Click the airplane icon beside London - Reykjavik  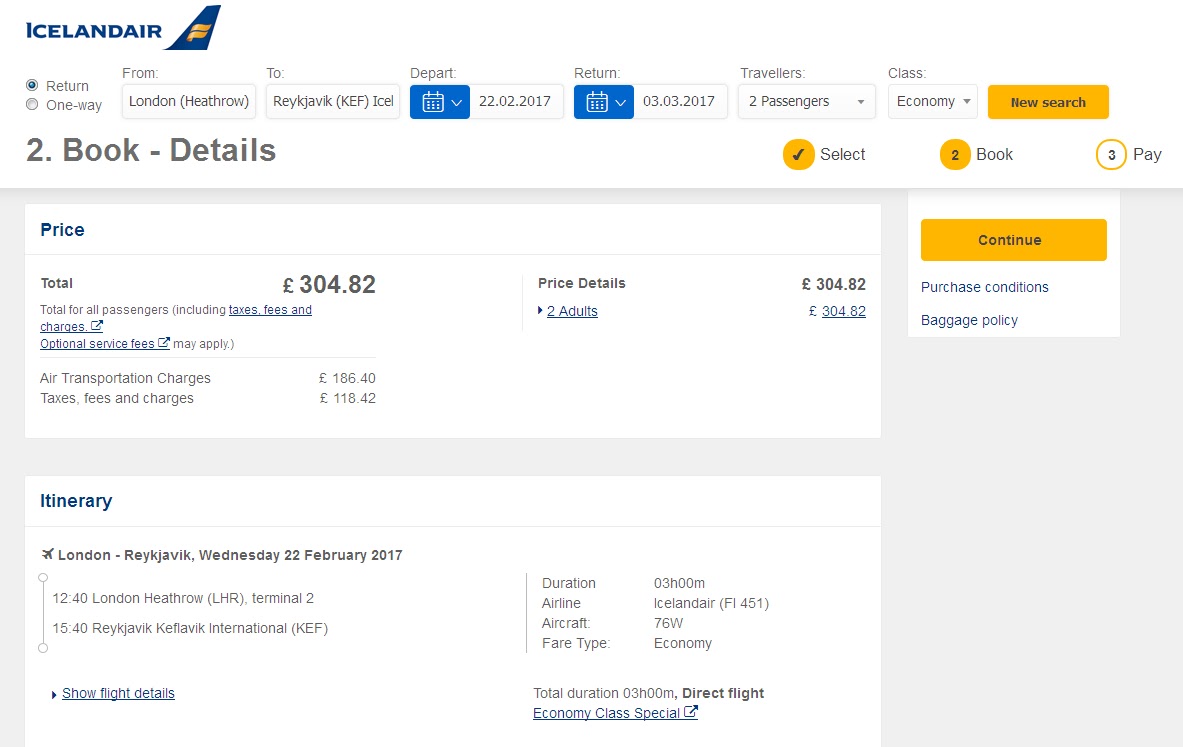pos(48,555)
